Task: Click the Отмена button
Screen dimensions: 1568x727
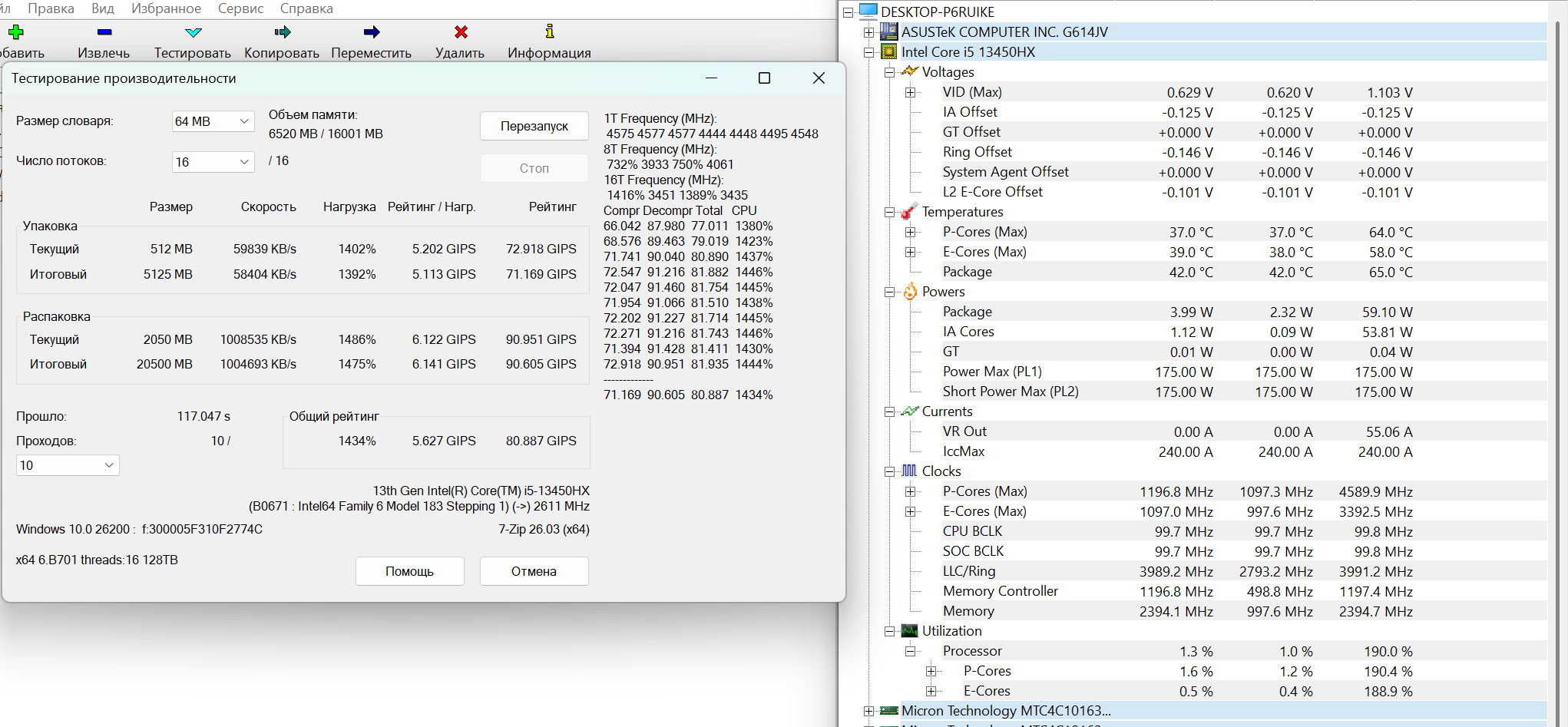Action: 534,571
